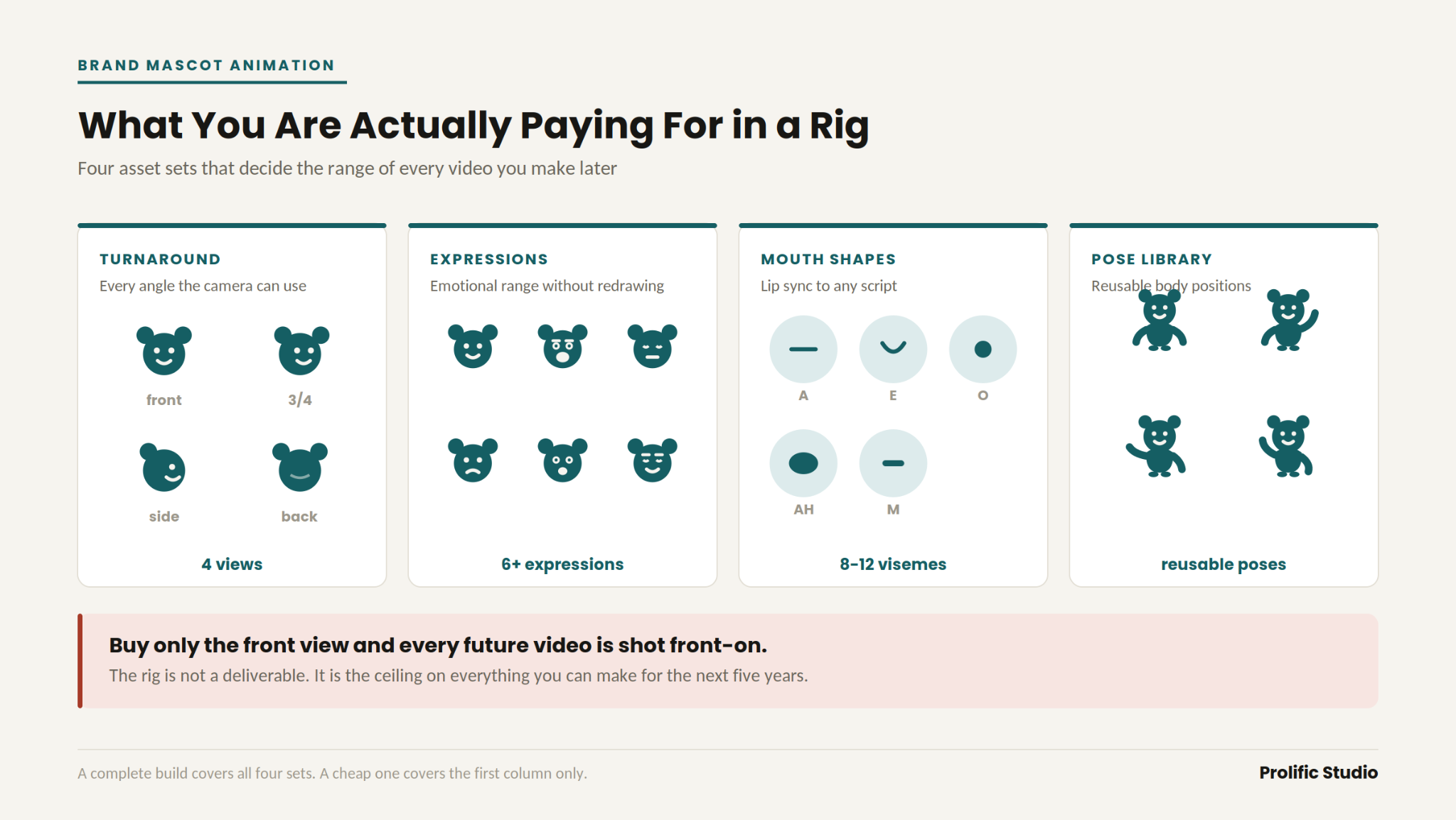
Task: Click the 'reusable poses' label
Action: [1224, 564]
